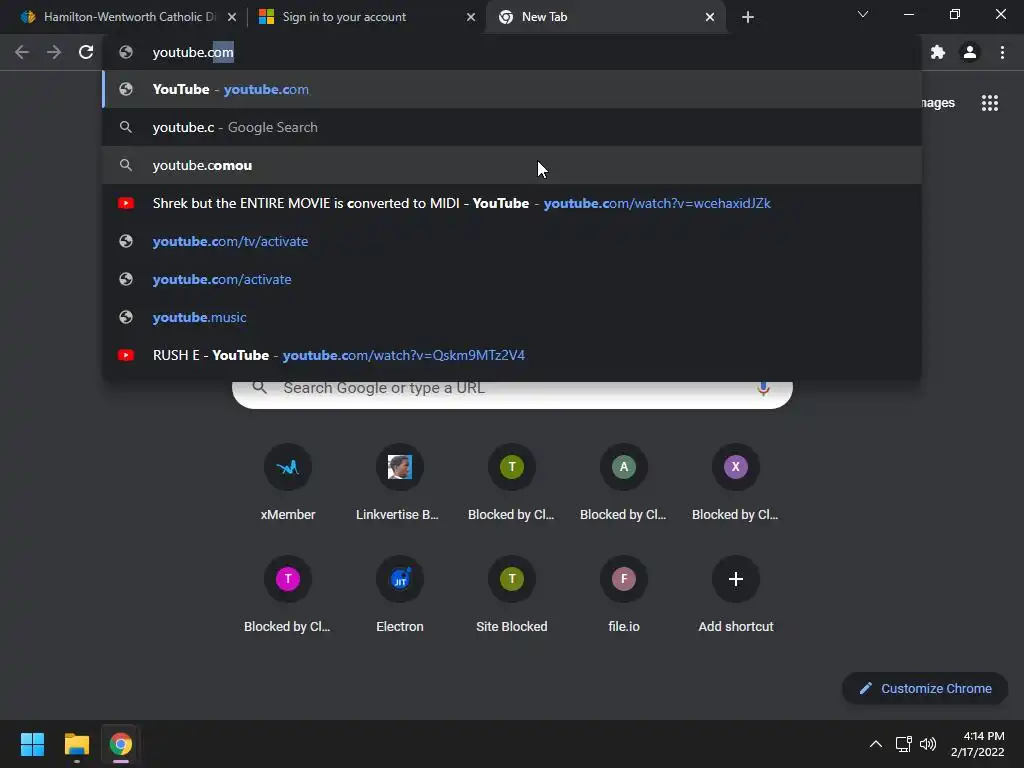Open the Chrome profile avatar

point(970,52)
